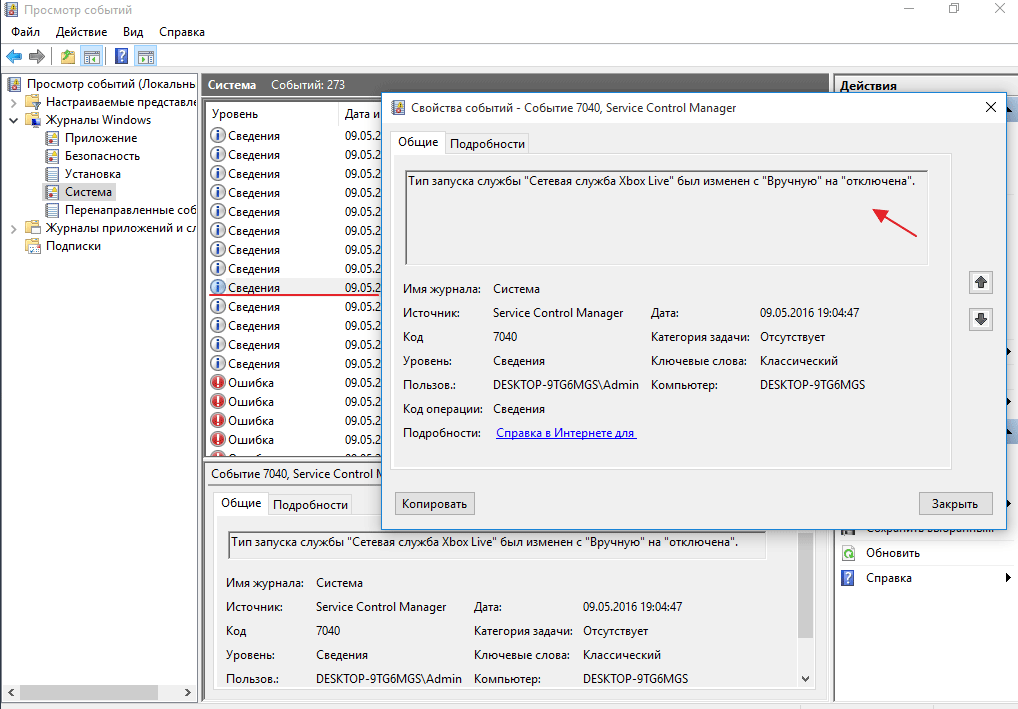The height and width of the screenshot is (709, 1018).
Task: Click the Forward arrow in the toolbar
Action: tap(37, 56)
